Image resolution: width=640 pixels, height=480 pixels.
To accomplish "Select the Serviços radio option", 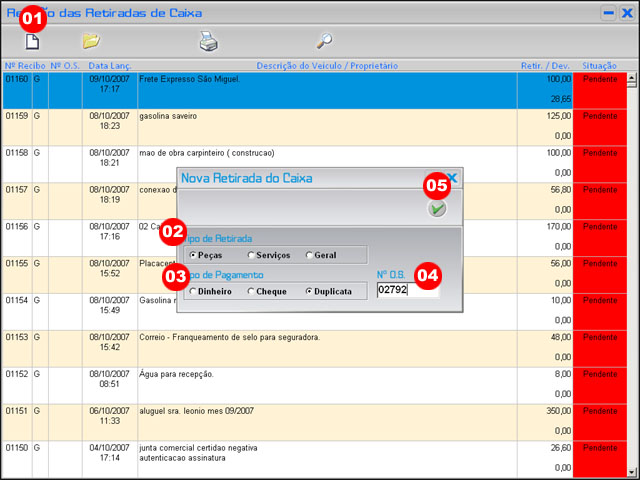I will (250, 255).
